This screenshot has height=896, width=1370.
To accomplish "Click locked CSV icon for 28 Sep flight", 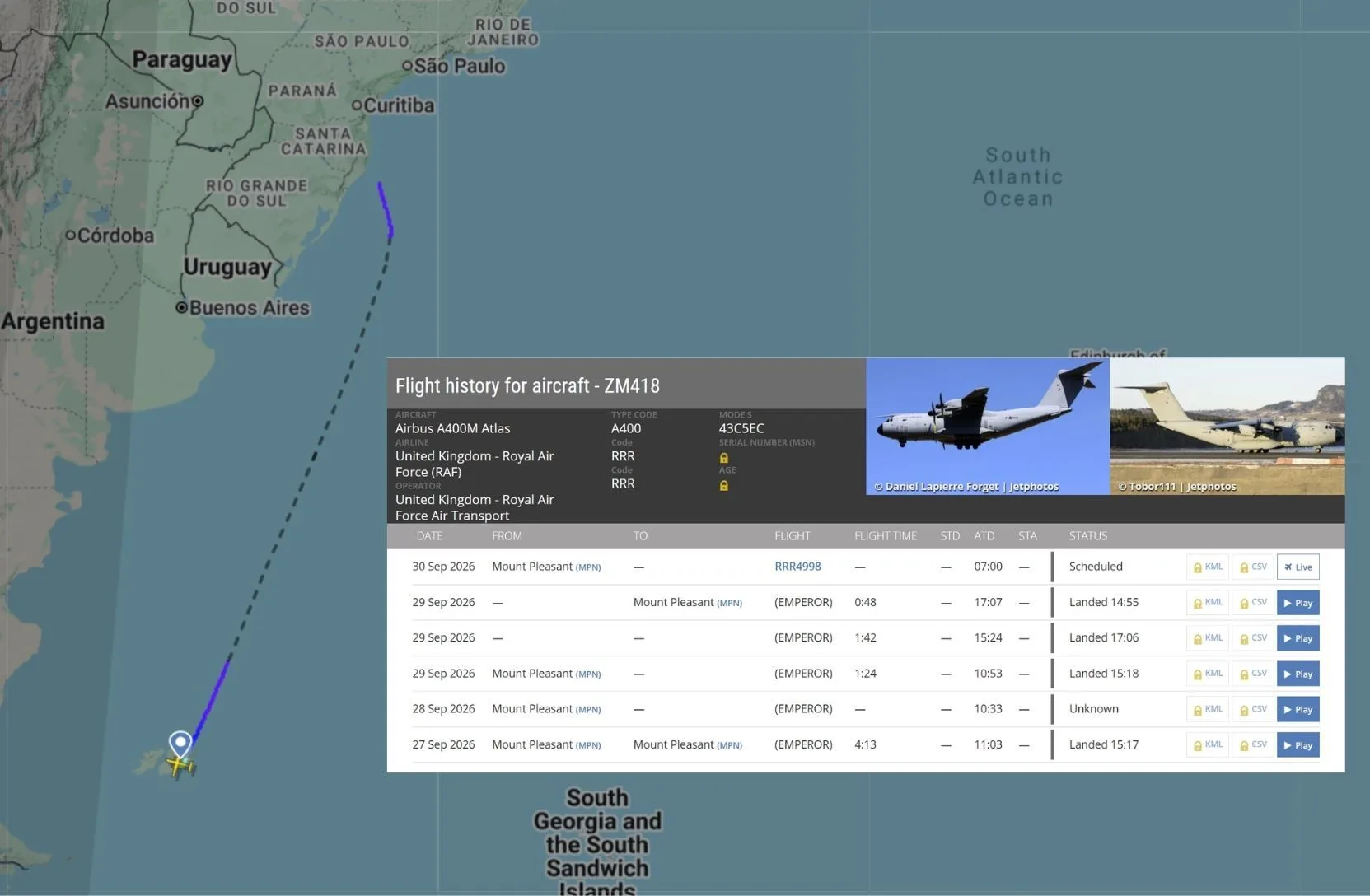I will coord(1253,709).
